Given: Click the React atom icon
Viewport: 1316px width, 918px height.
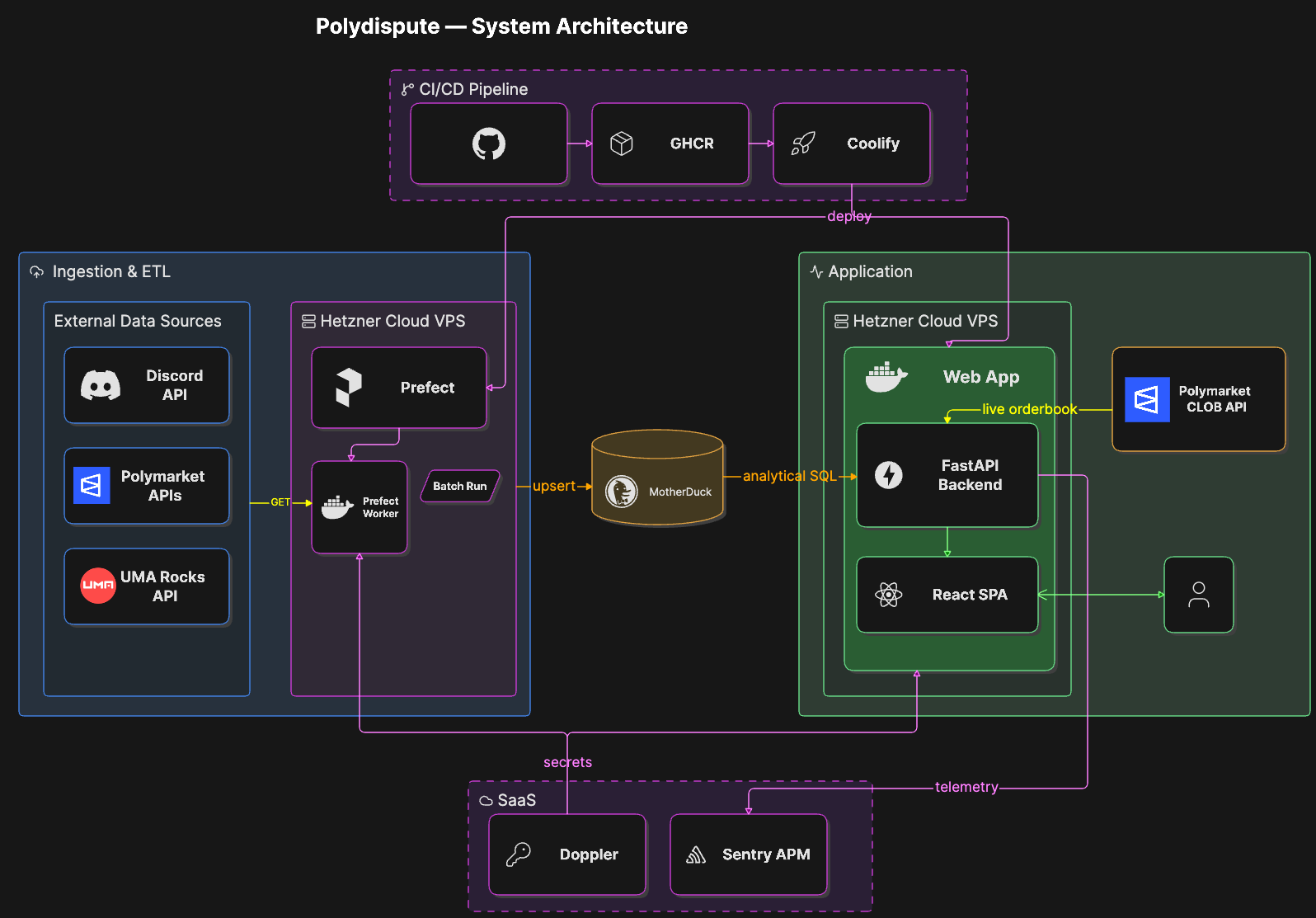Looking at the screenshot, I should pos(889,595).
